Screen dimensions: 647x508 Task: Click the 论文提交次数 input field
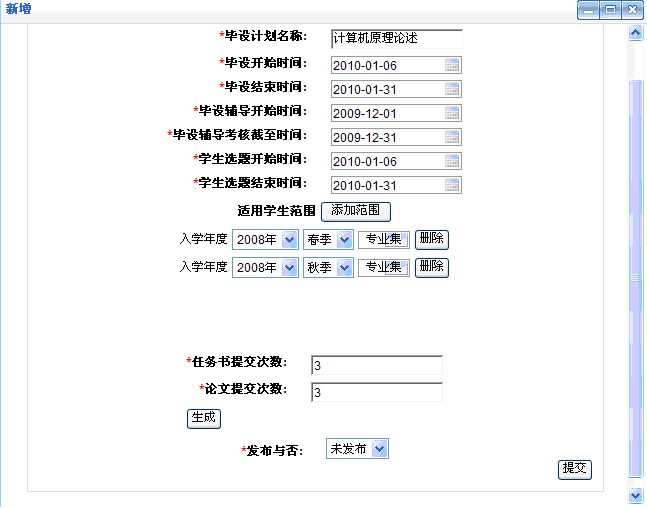[x=377, y=392]
